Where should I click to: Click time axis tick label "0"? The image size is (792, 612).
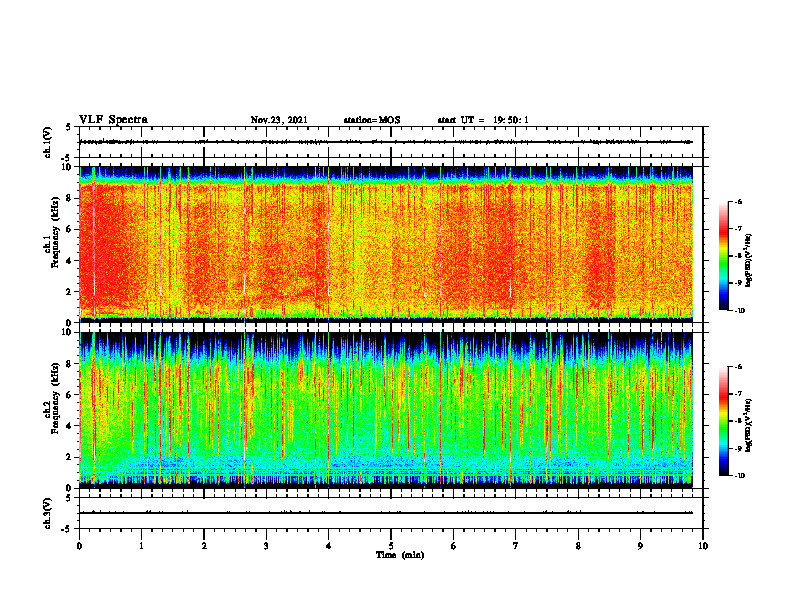[x=79, y=545]
